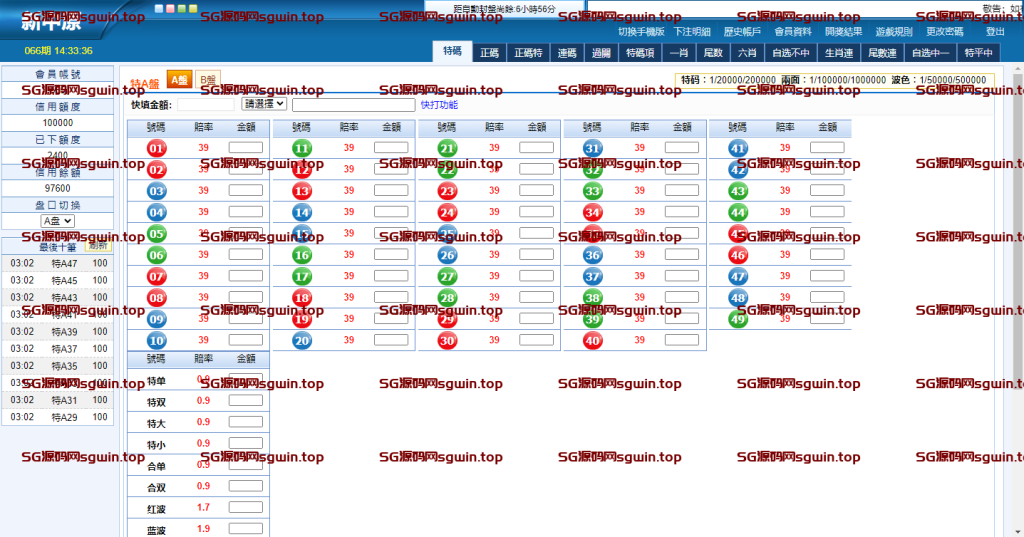Click the red number 24 ball
Image resolution: width=1024 pixels, height=537 pixels.
point(447,212)
